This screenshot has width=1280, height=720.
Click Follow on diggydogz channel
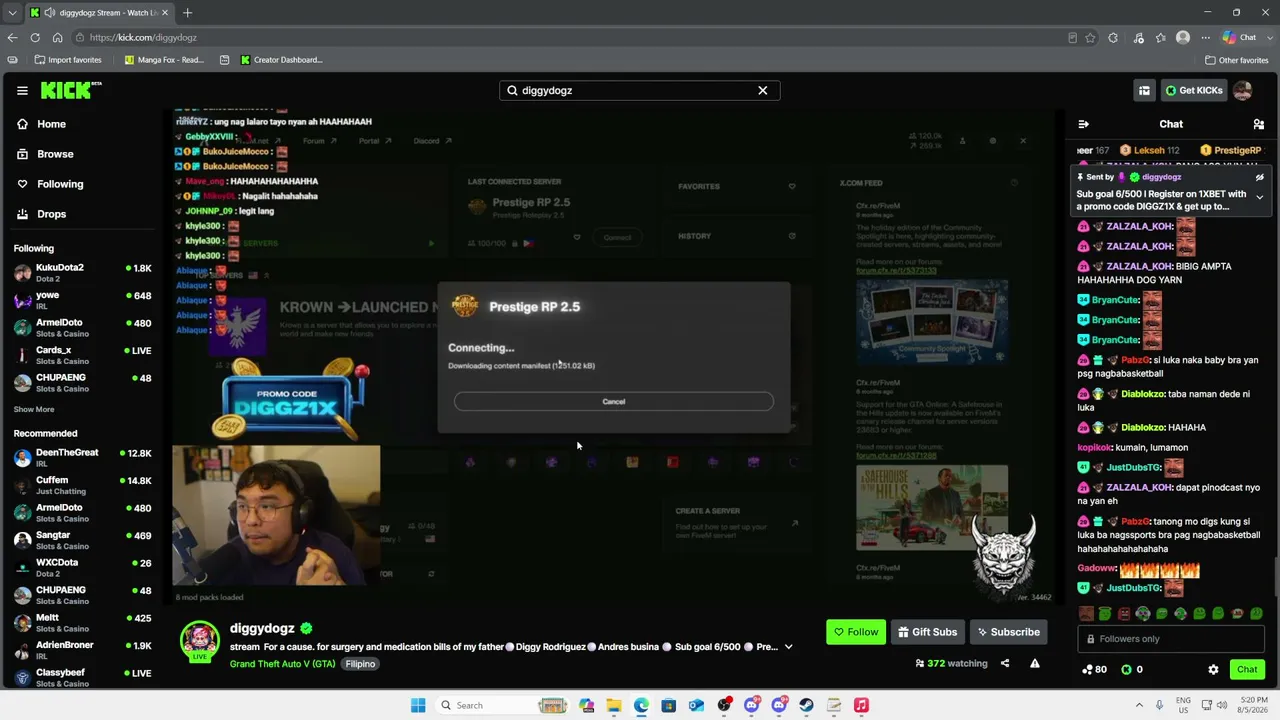[x=856, y=632]
